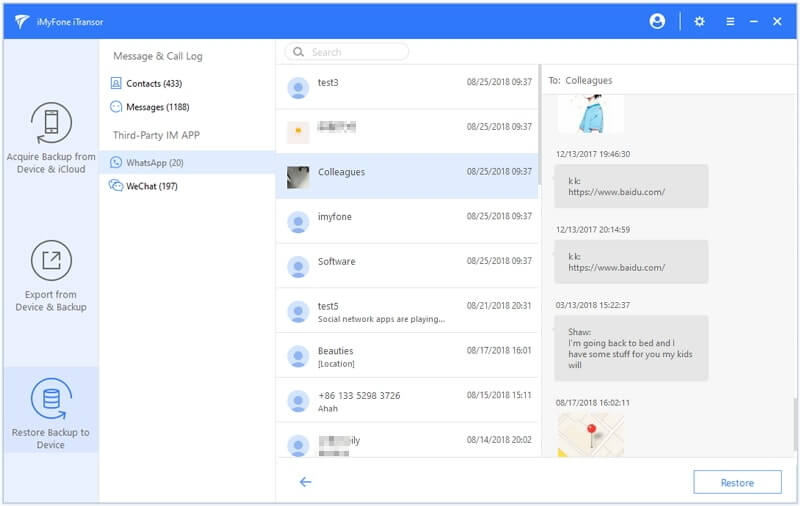Image resolution: width=800 pixels, height=506 pixels.
Task: Click the test3 contact avatar
Action: coord(298,88)
